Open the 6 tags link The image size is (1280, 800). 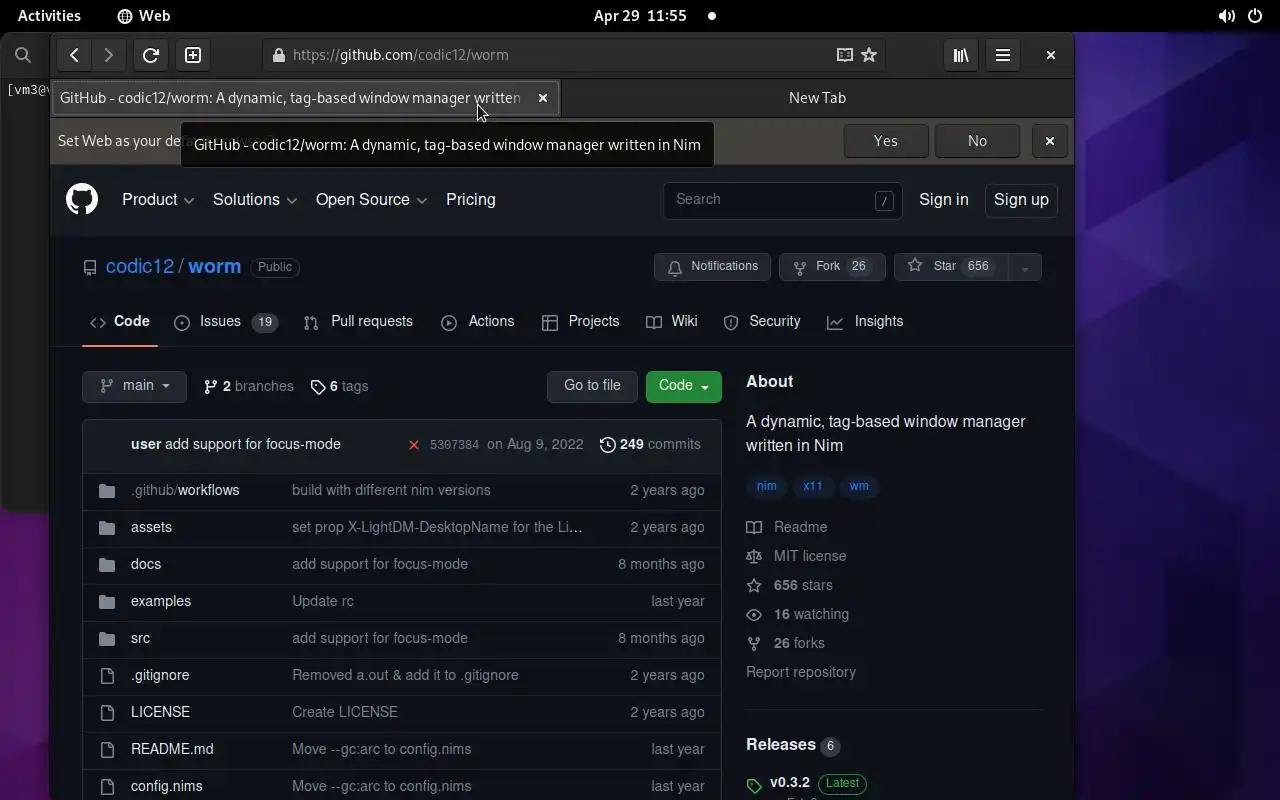pyautogui.click(x=339, y=386)
